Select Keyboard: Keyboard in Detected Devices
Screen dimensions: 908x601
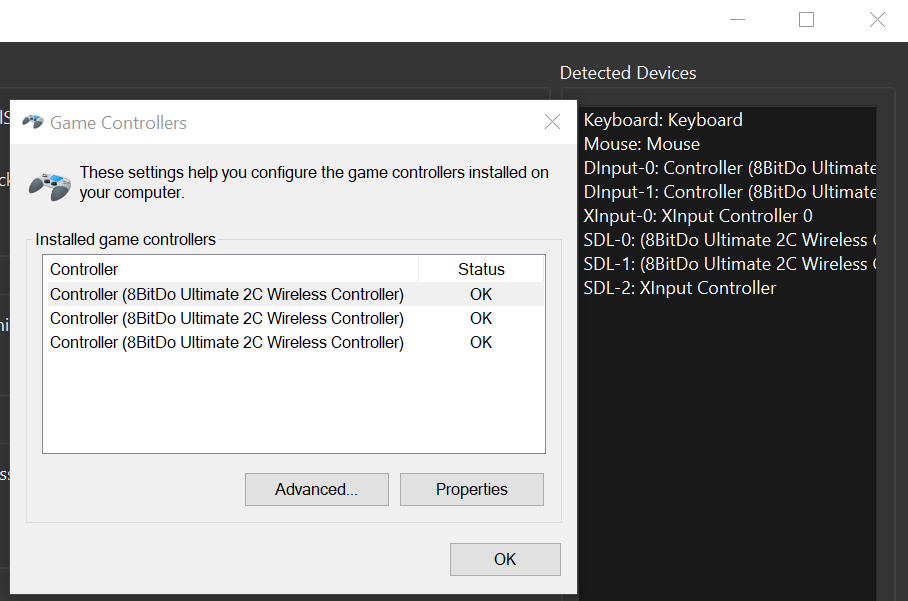[663, 120]
